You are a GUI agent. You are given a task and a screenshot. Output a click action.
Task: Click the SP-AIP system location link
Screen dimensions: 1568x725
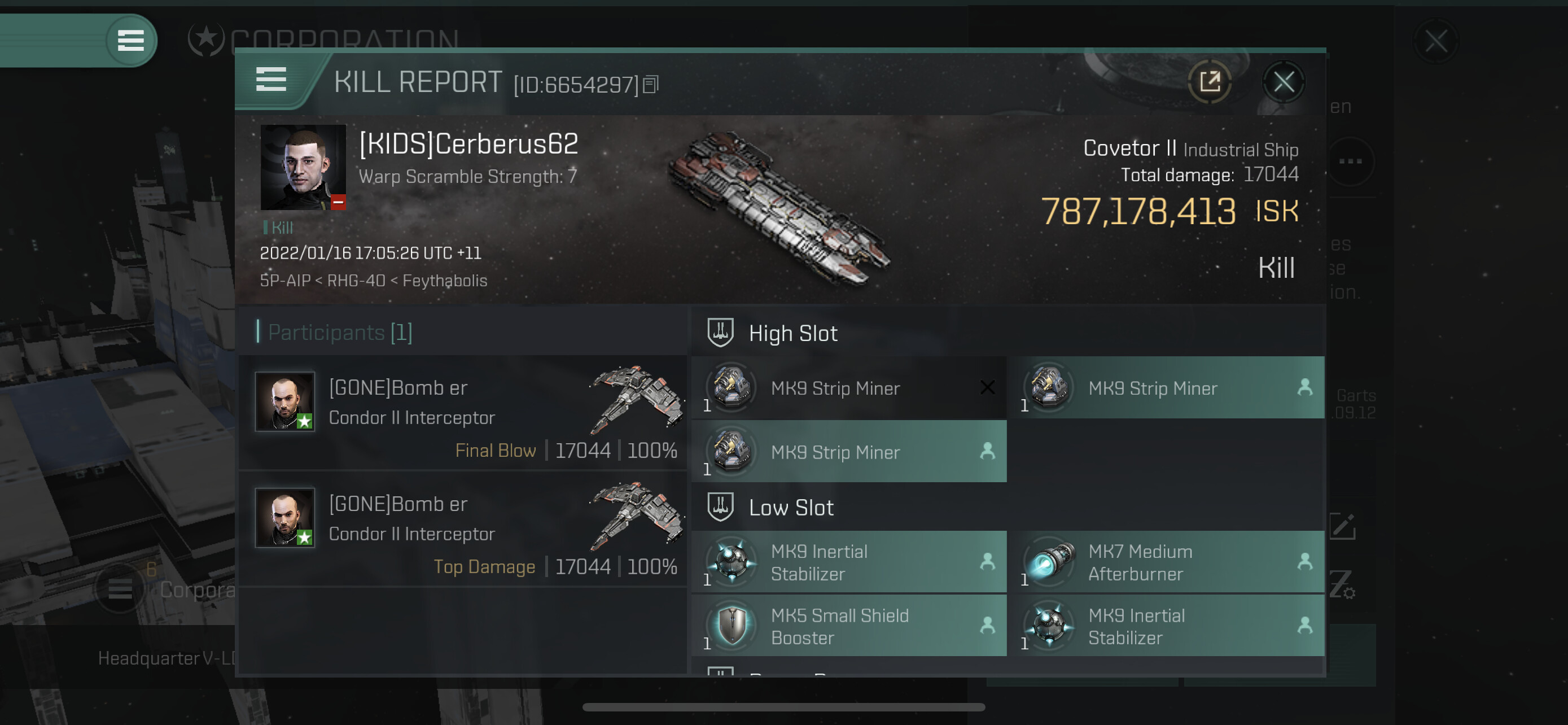(x=285, y=281)
